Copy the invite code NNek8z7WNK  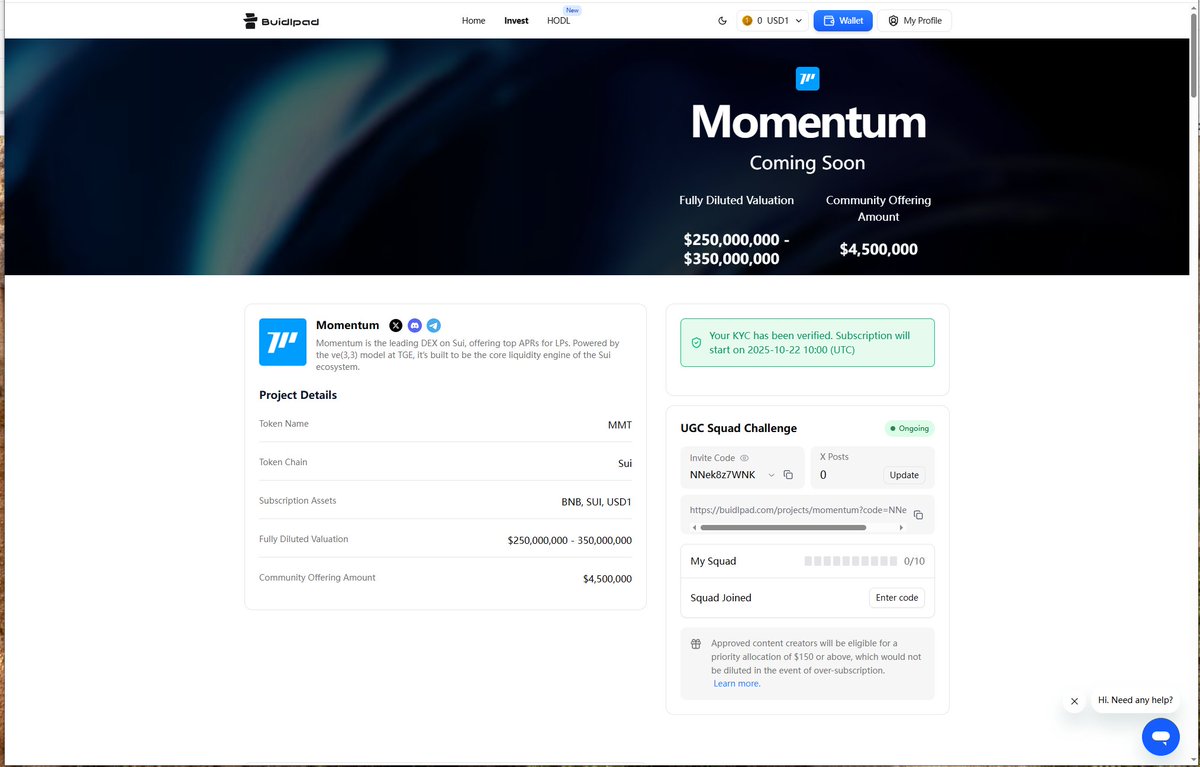coord(788,475)
